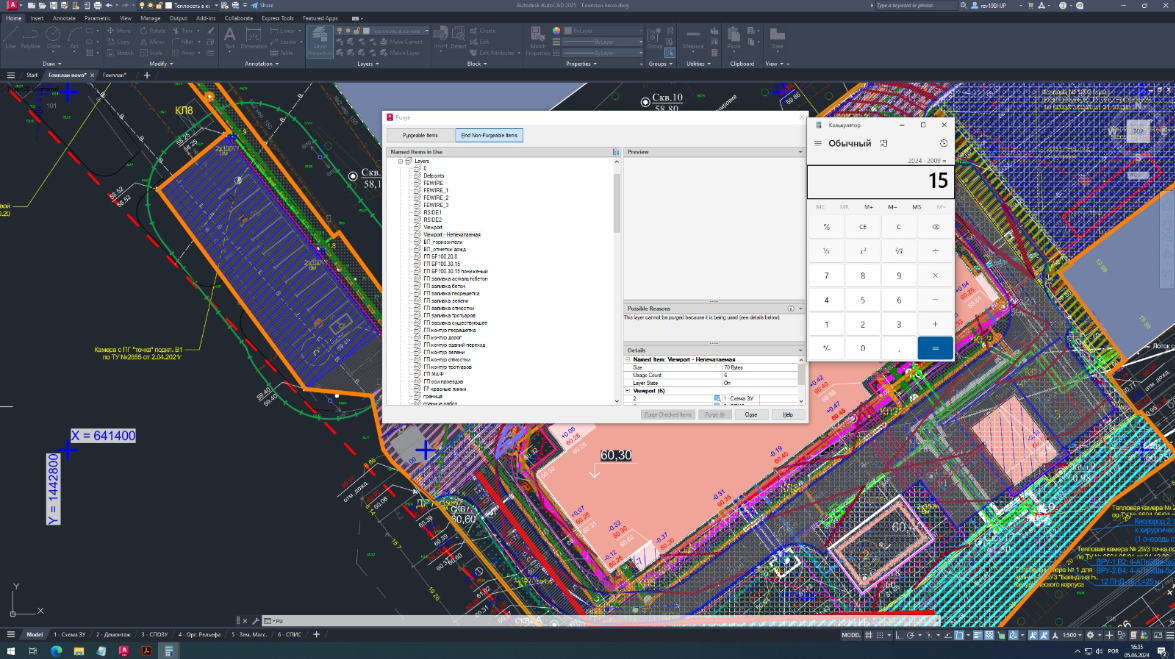1175x659 pixels.
Task: Open the Annotate ribbon tab
Action: (64, 18)
